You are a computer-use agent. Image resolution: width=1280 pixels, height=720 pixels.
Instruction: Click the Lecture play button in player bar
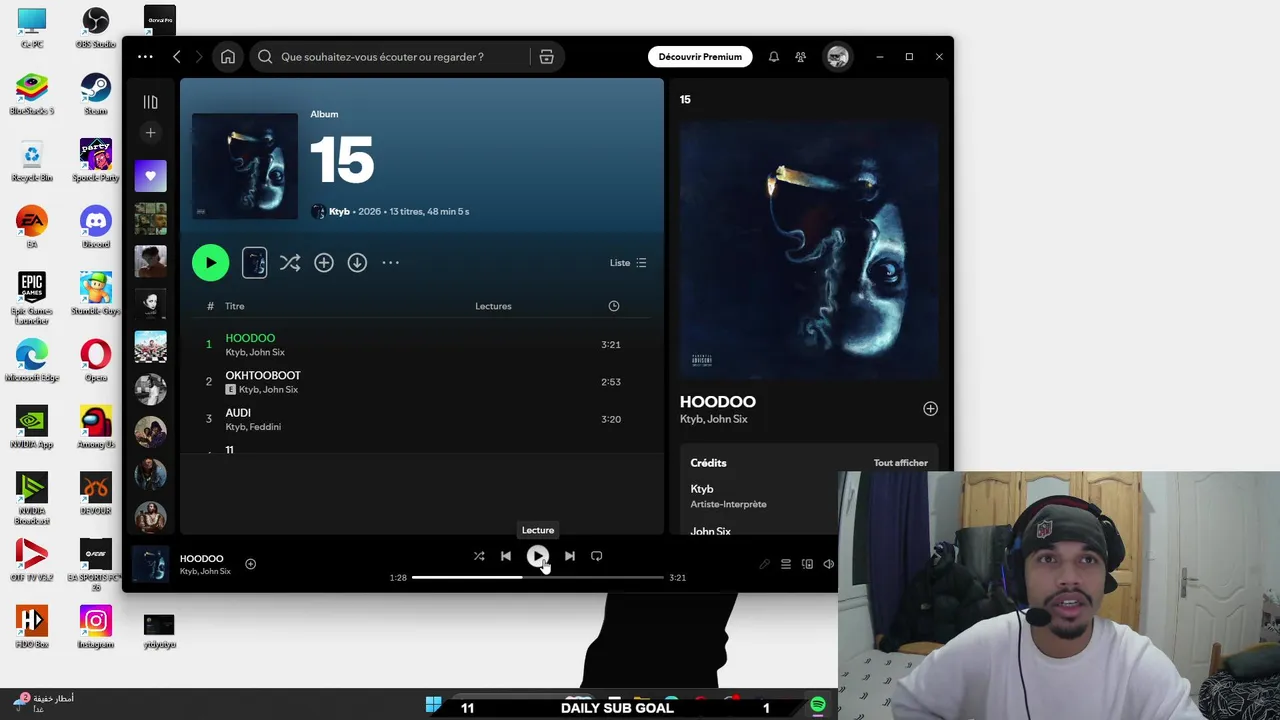tap(538, 556)
